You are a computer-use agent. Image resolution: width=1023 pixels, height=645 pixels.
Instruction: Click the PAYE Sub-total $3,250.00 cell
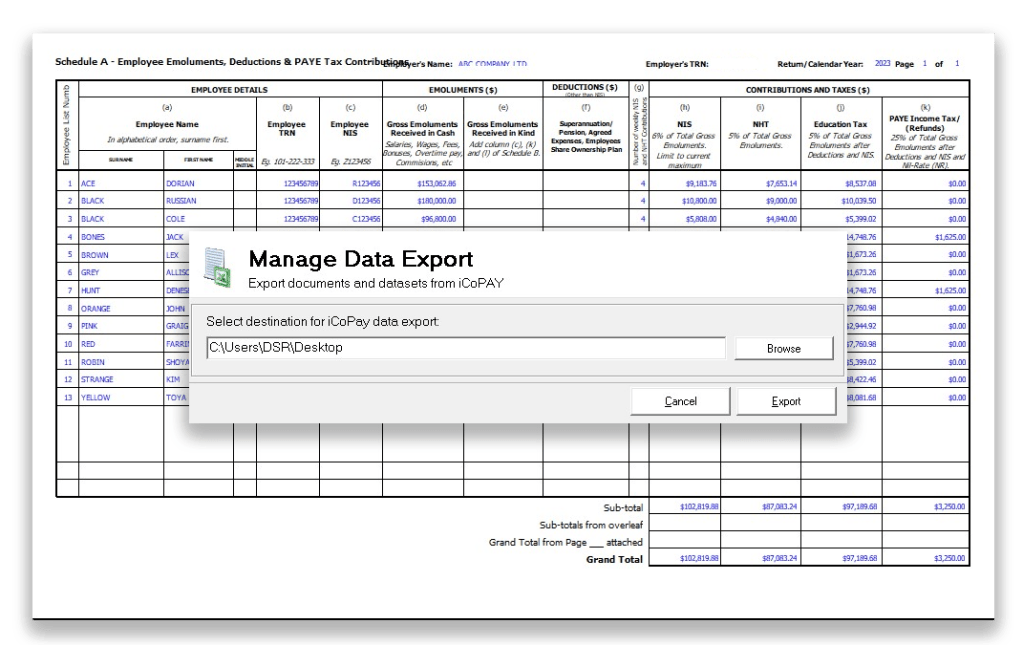click(925, 507)
